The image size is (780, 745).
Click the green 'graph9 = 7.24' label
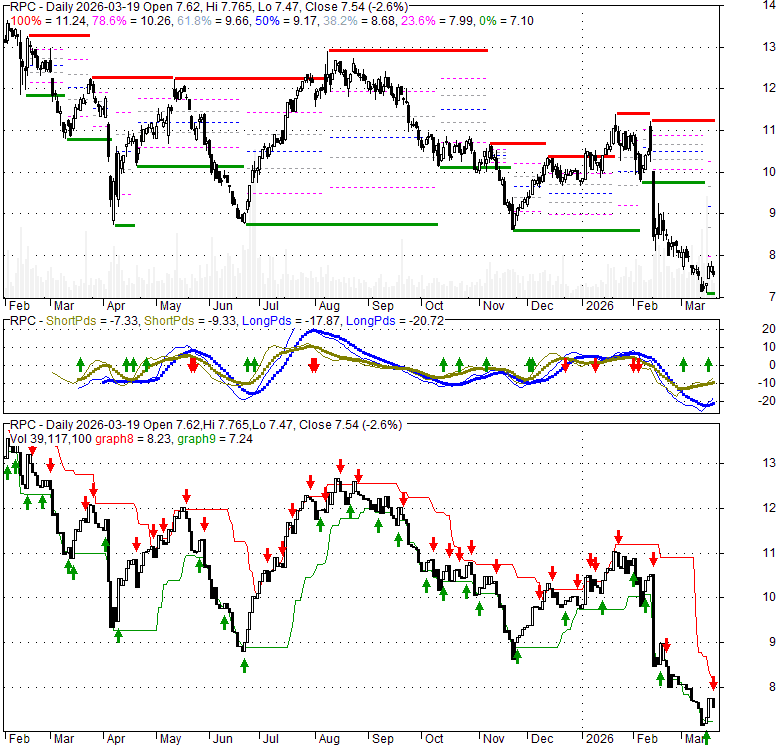click(215, 439)
